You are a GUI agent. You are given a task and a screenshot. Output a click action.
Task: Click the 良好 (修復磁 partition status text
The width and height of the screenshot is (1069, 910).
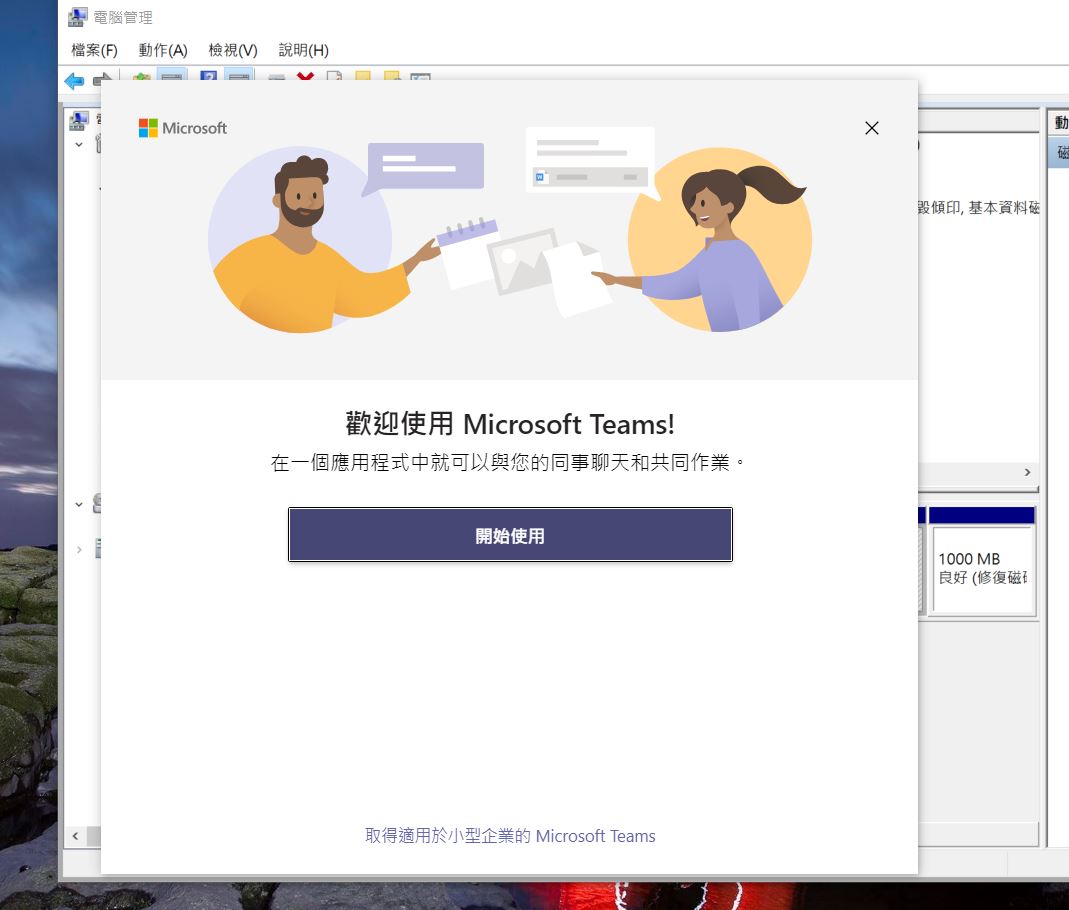pos(982,577)
